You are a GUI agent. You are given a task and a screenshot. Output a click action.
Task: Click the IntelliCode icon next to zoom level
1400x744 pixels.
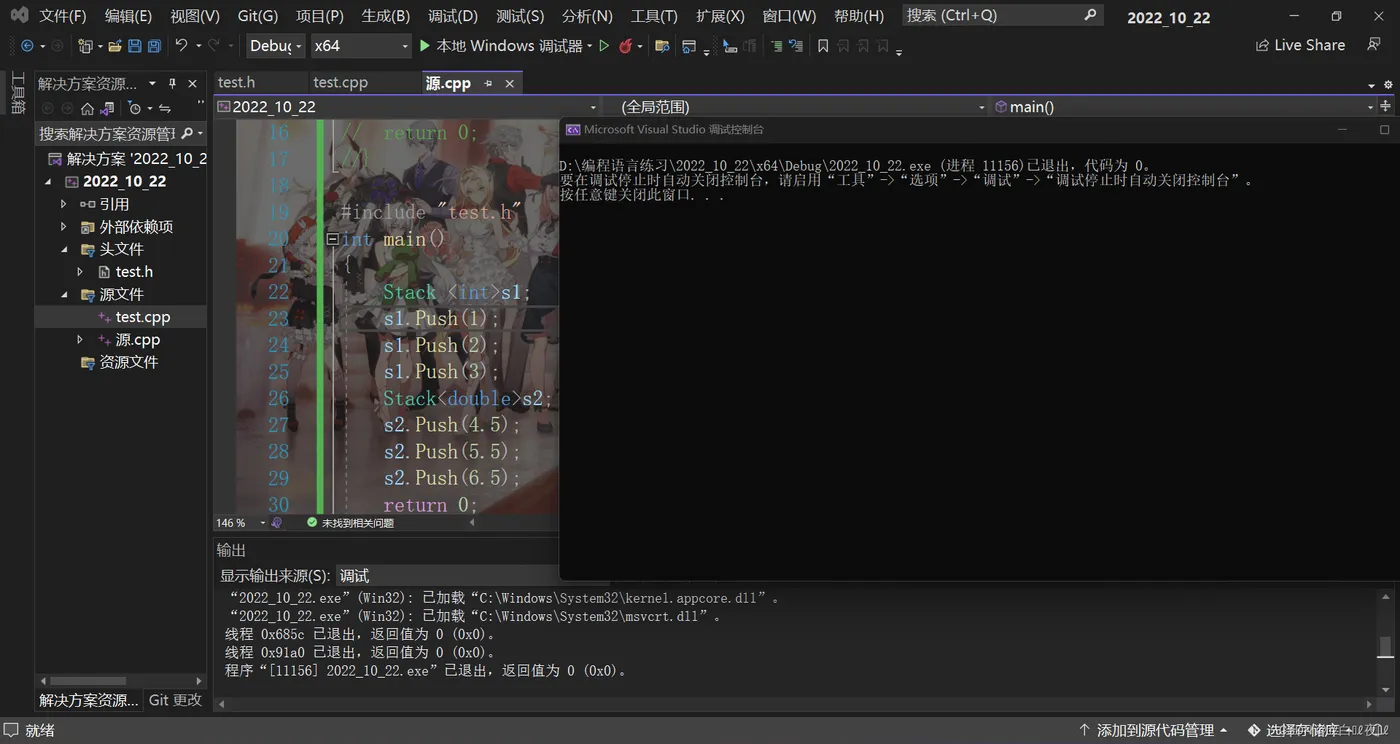point(277,523)
